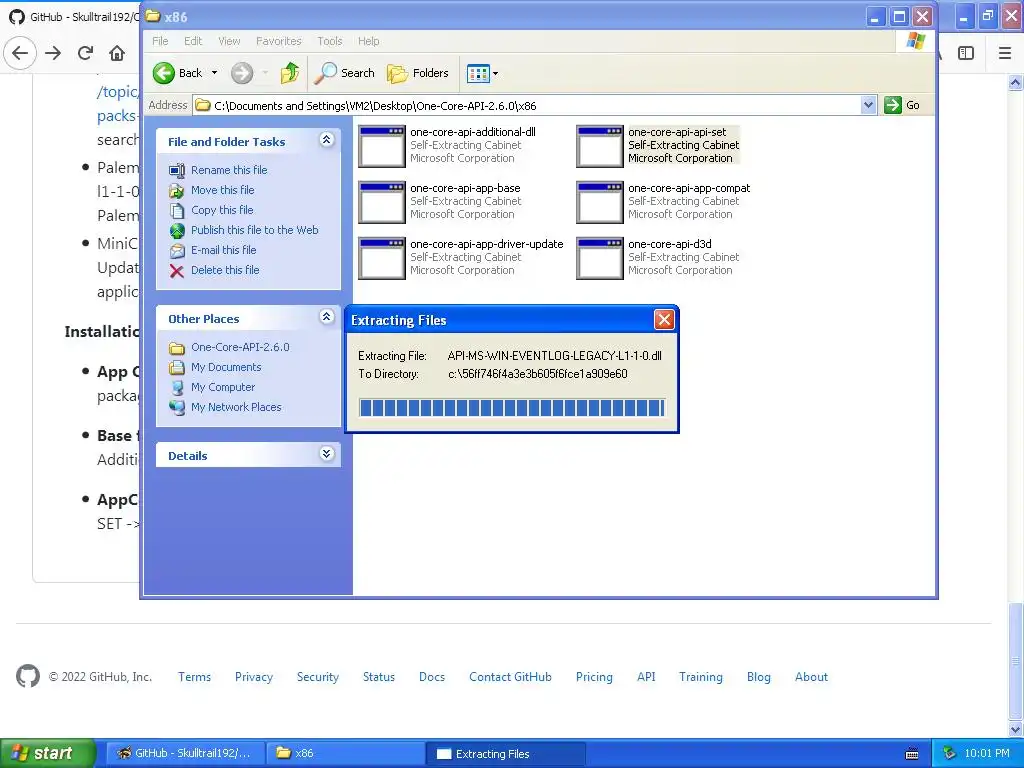Click the browser page scrollbar down arrow
This screenshot has height=768, width=1024.
pos(1016,729)
